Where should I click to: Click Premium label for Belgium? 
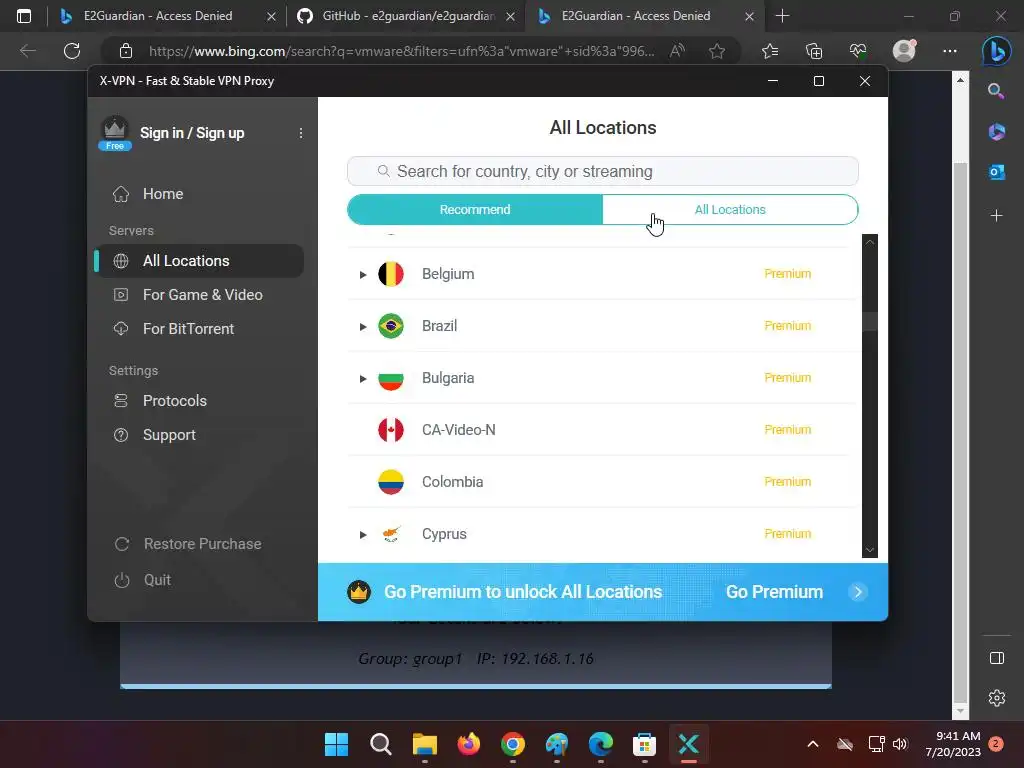pyautogui.click(x=788, y=274)
